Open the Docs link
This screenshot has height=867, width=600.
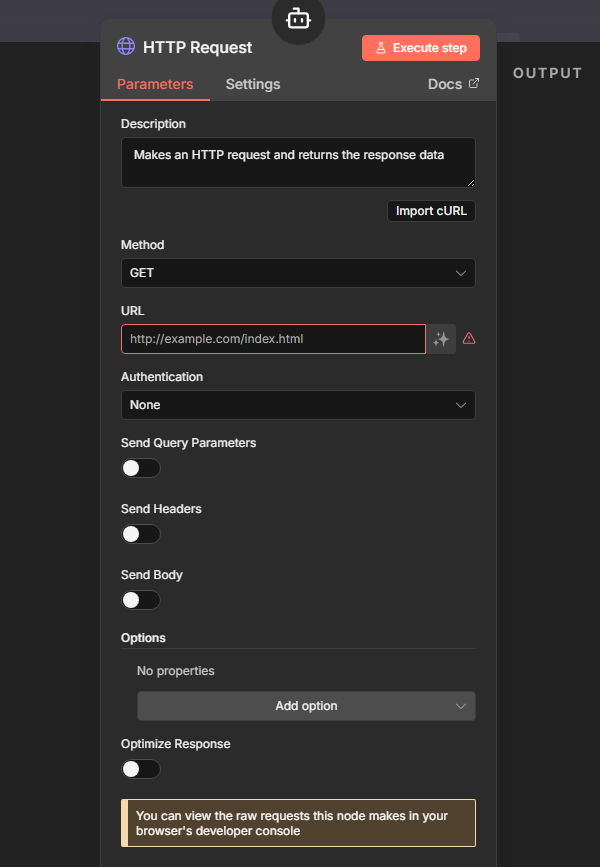(445, 84)
